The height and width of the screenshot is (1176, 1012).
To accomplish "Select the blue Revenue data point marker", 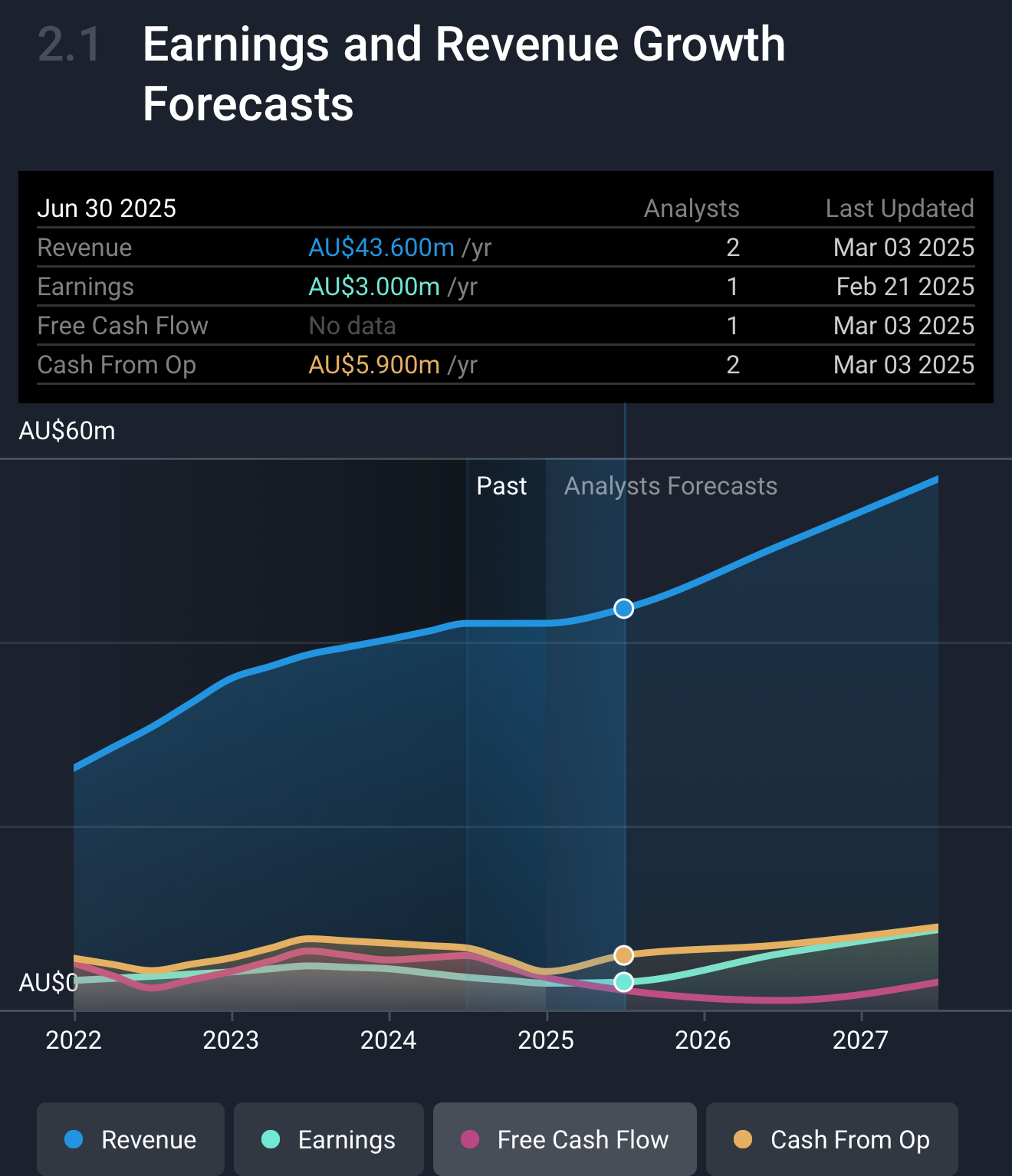I will pyautogui.click(x=624, y=608).
